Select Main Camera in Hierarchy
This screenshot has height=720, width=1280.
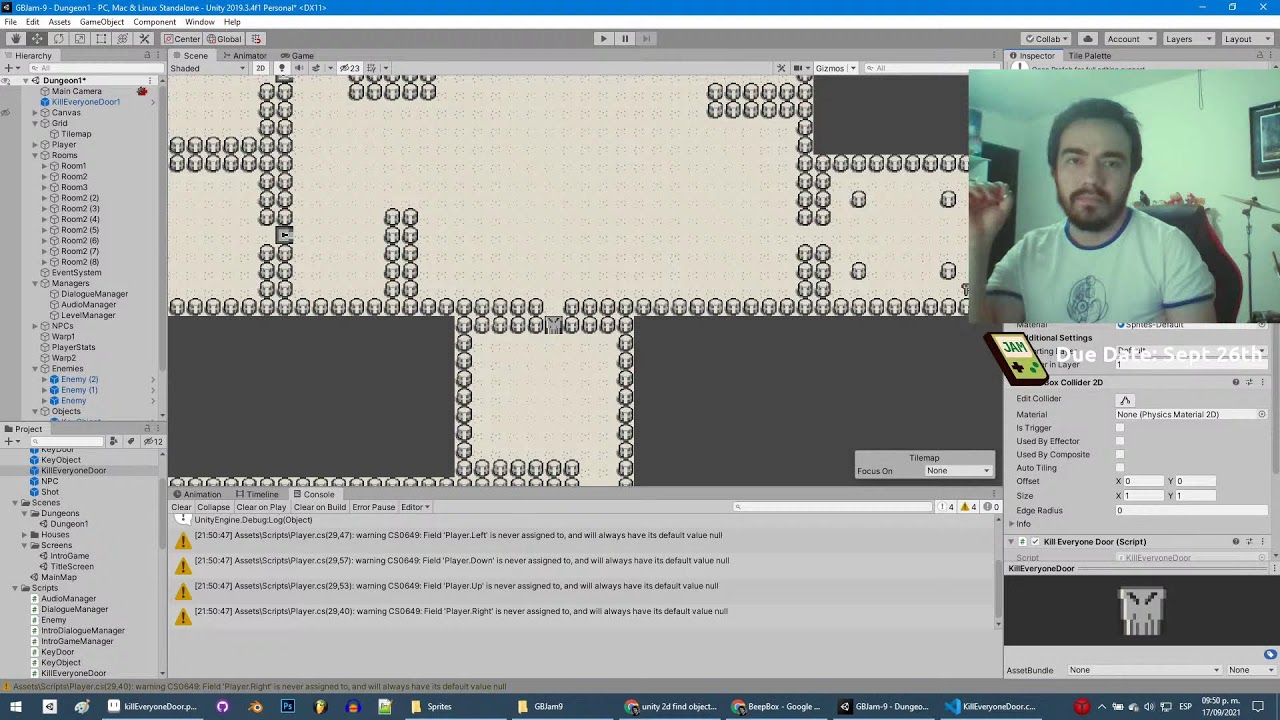coord(76,91)
